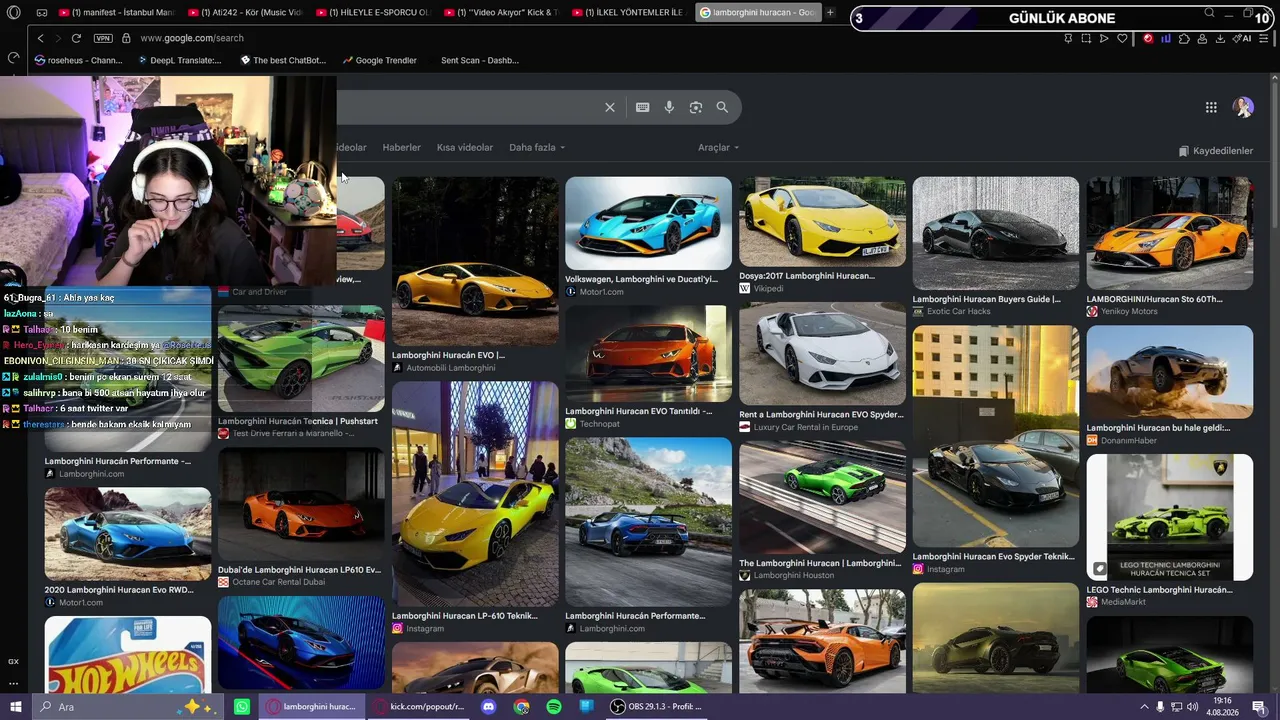The height and width of the screenshot is (720, 1280).
Task: Reload the current page
Action: 76,38
